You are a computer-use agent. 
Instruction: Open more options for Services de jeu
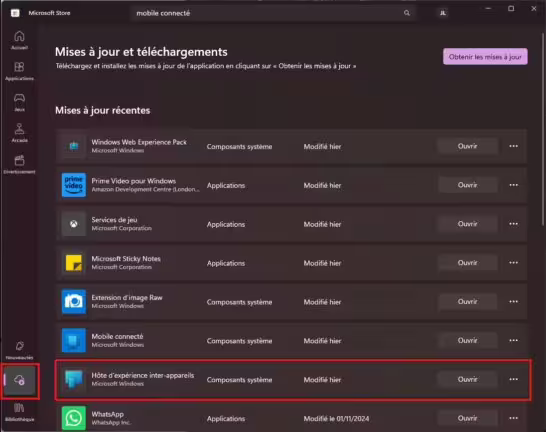tap(514, 224)
